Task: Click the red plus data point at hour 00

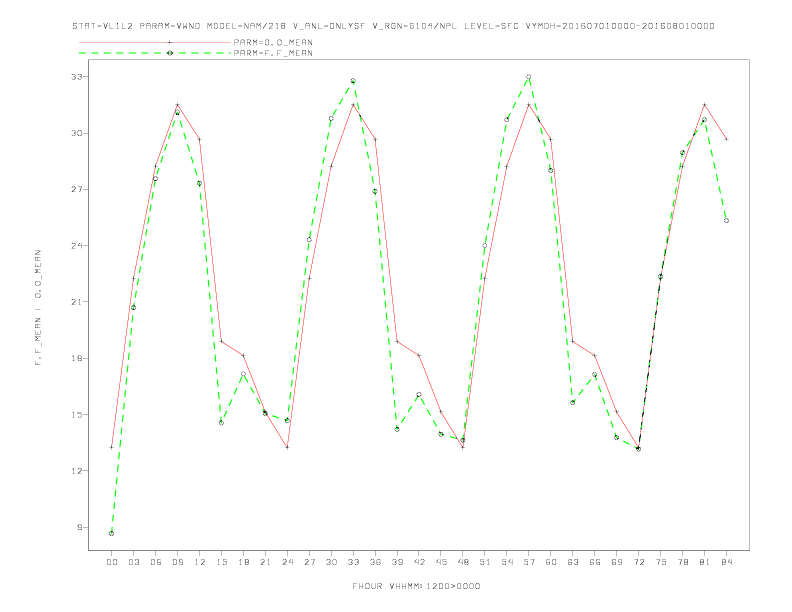Action: pyautogui.click(x=112, y=447)
